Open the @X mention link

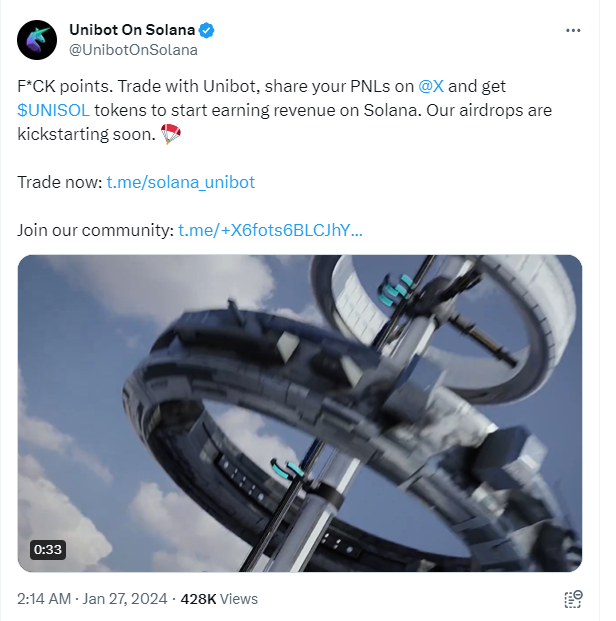431,86
